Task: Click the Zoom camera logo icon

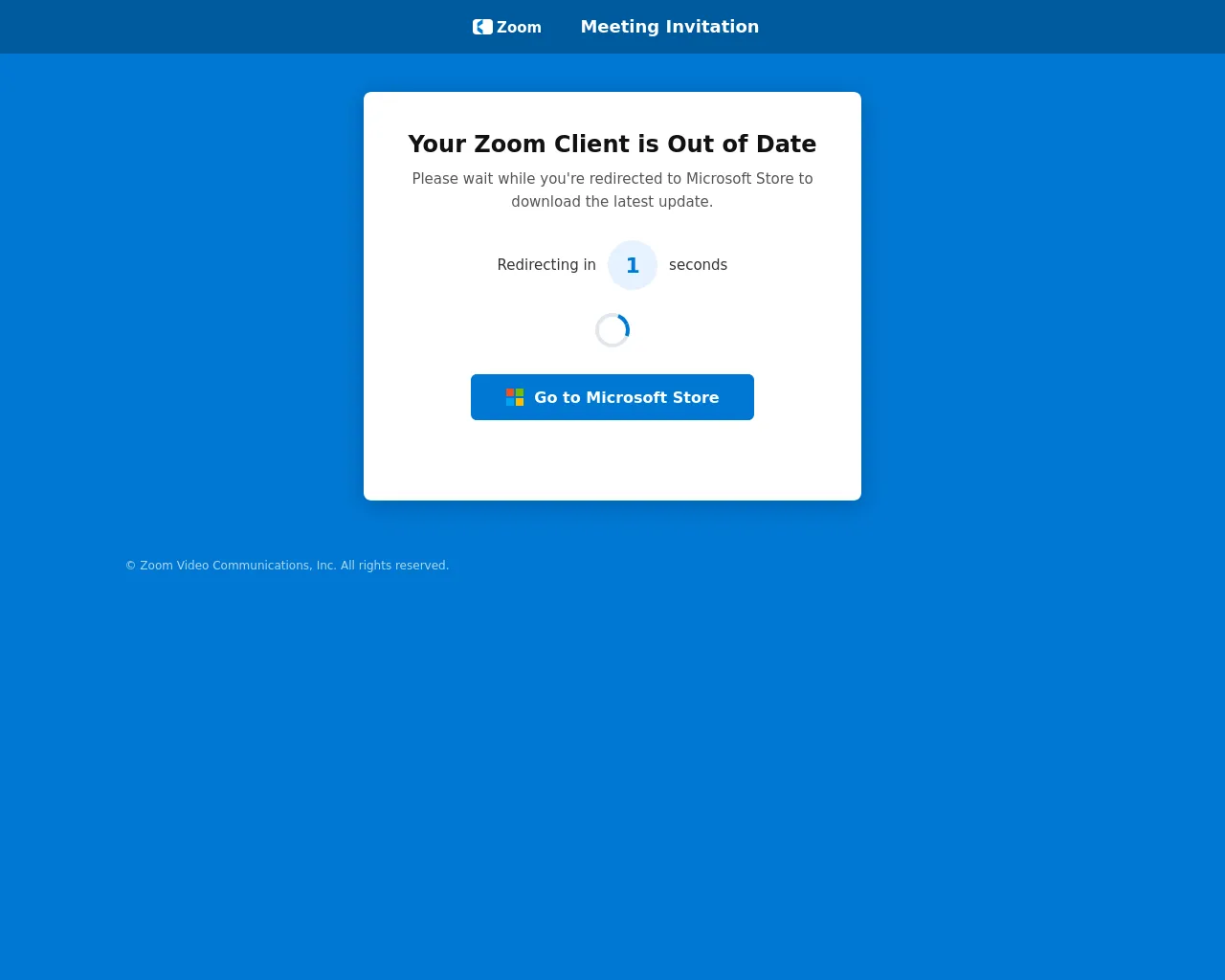Action: 482,27
